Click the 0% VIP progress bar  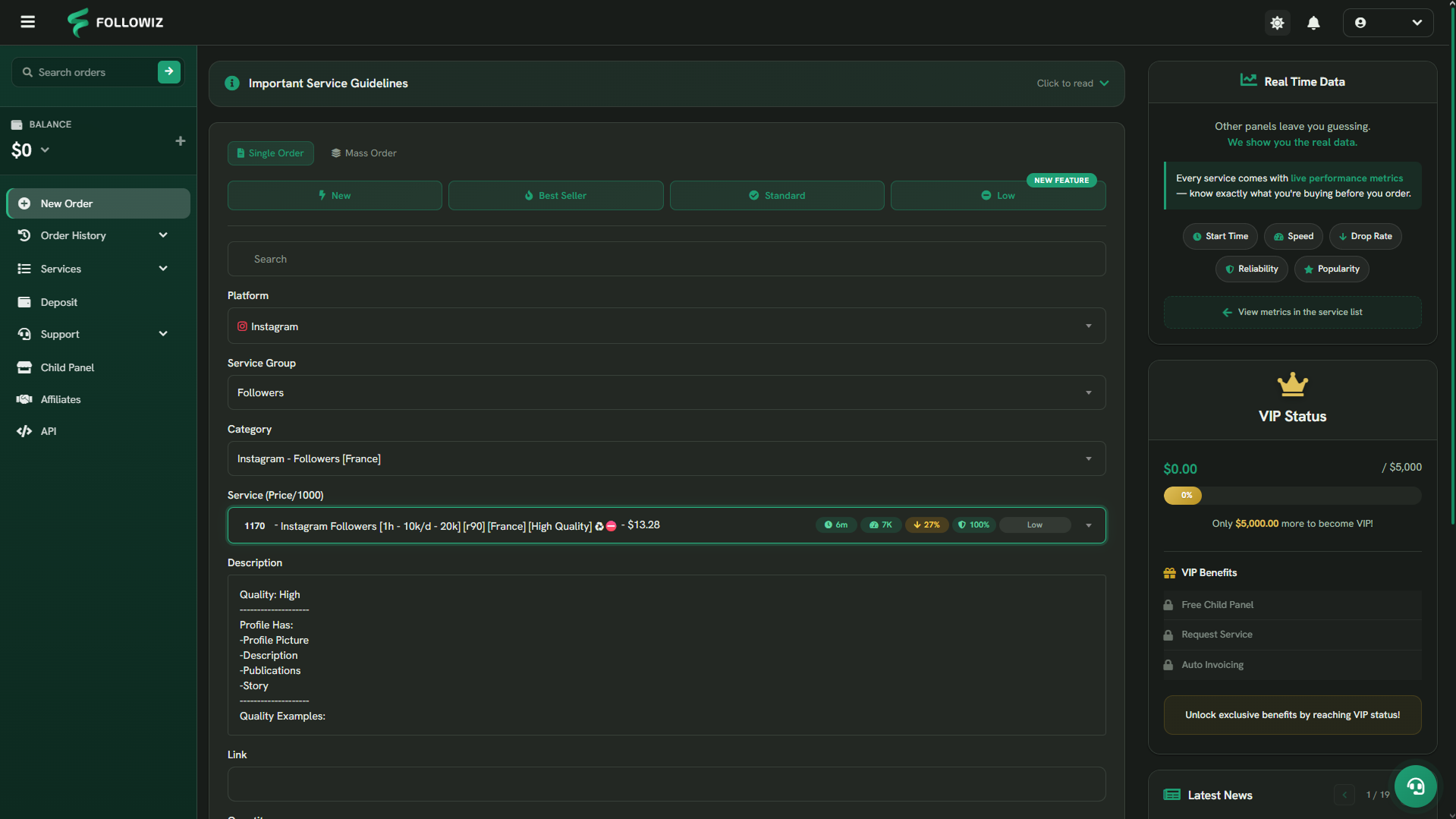(x=1292, y=495)
